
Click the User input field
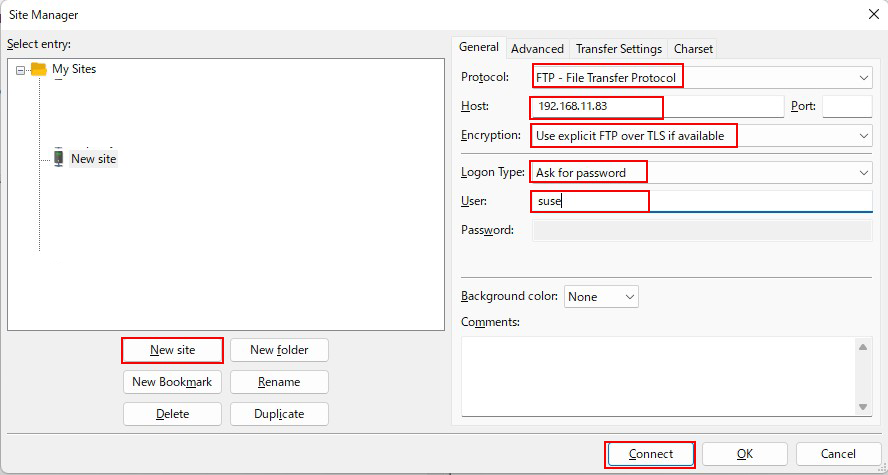[702, 202]
